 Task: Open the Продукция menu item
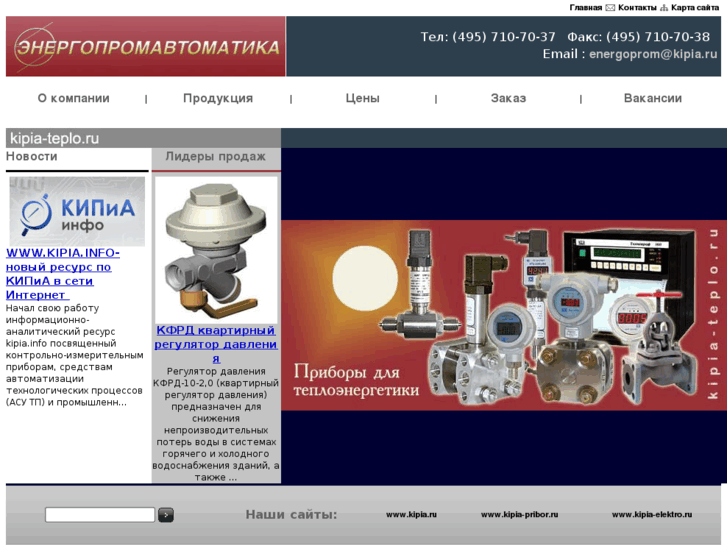218,98
